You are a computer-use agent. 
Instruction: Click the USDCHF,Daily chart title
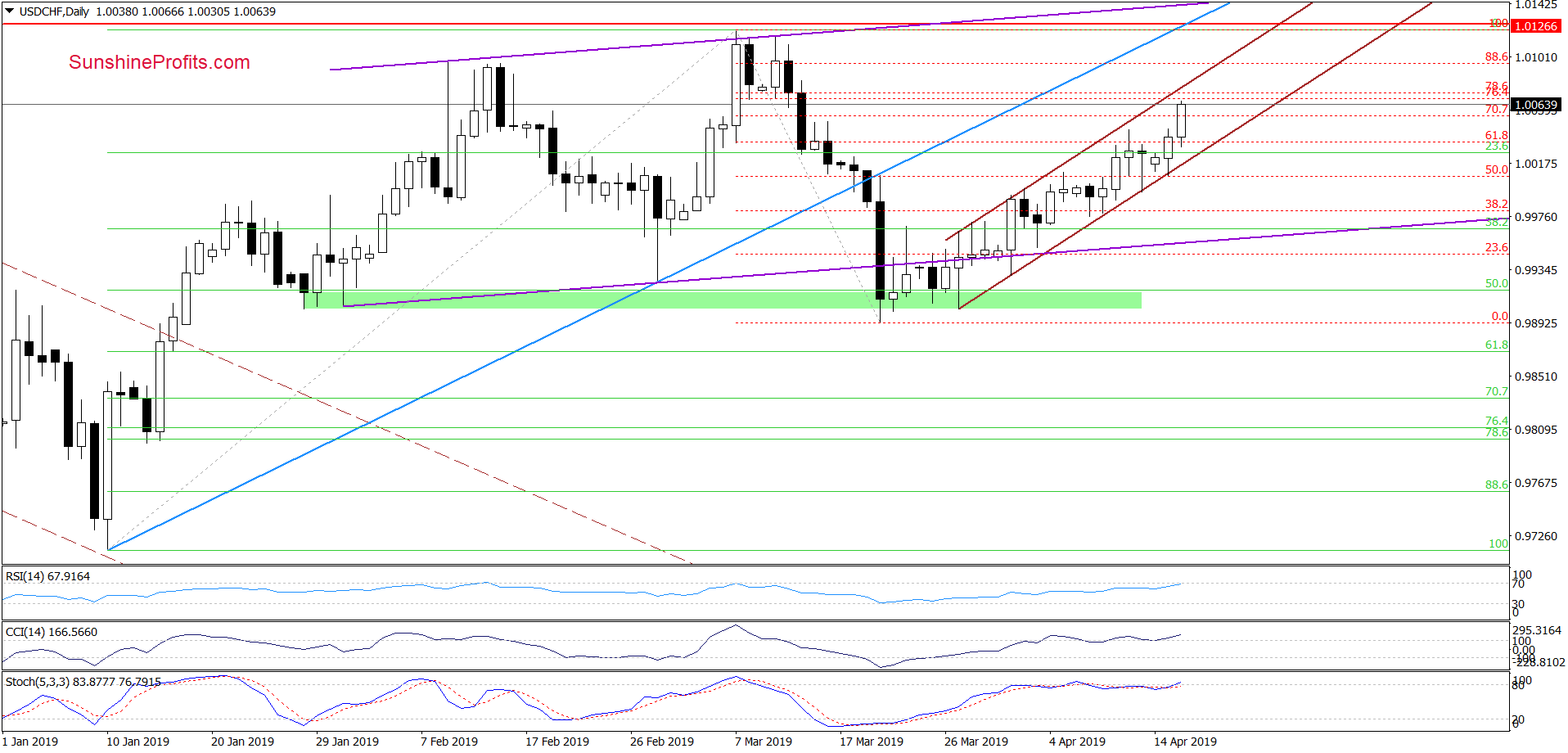54,11
